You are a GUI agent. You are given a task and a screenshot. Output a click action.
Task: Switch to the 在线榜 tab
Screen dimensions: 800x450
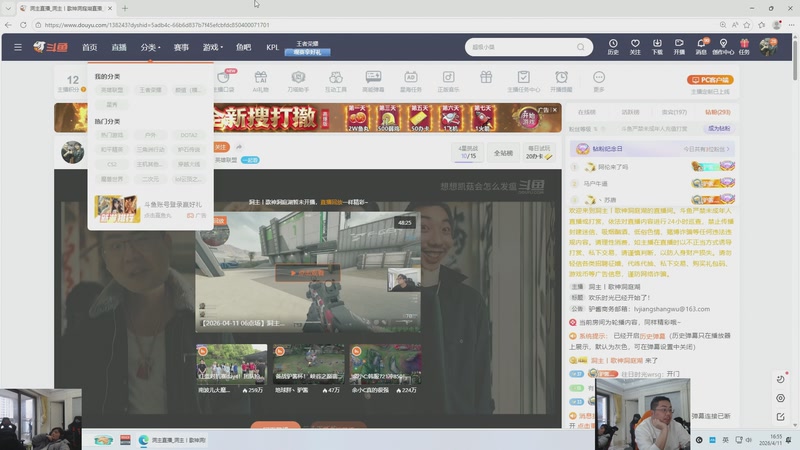click(587, 112)
